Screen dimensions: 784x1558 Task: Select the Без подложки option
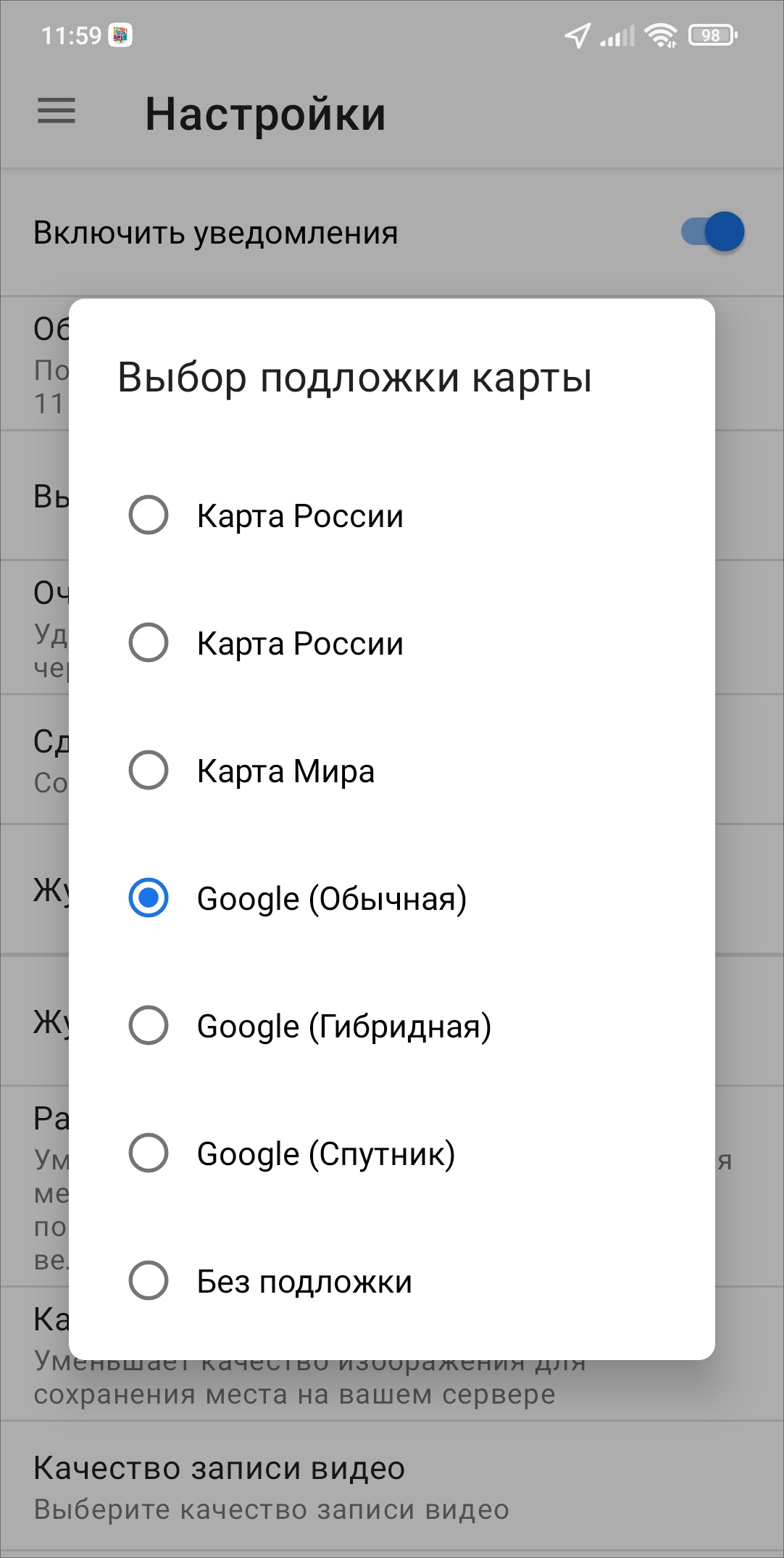[149, 1280]
